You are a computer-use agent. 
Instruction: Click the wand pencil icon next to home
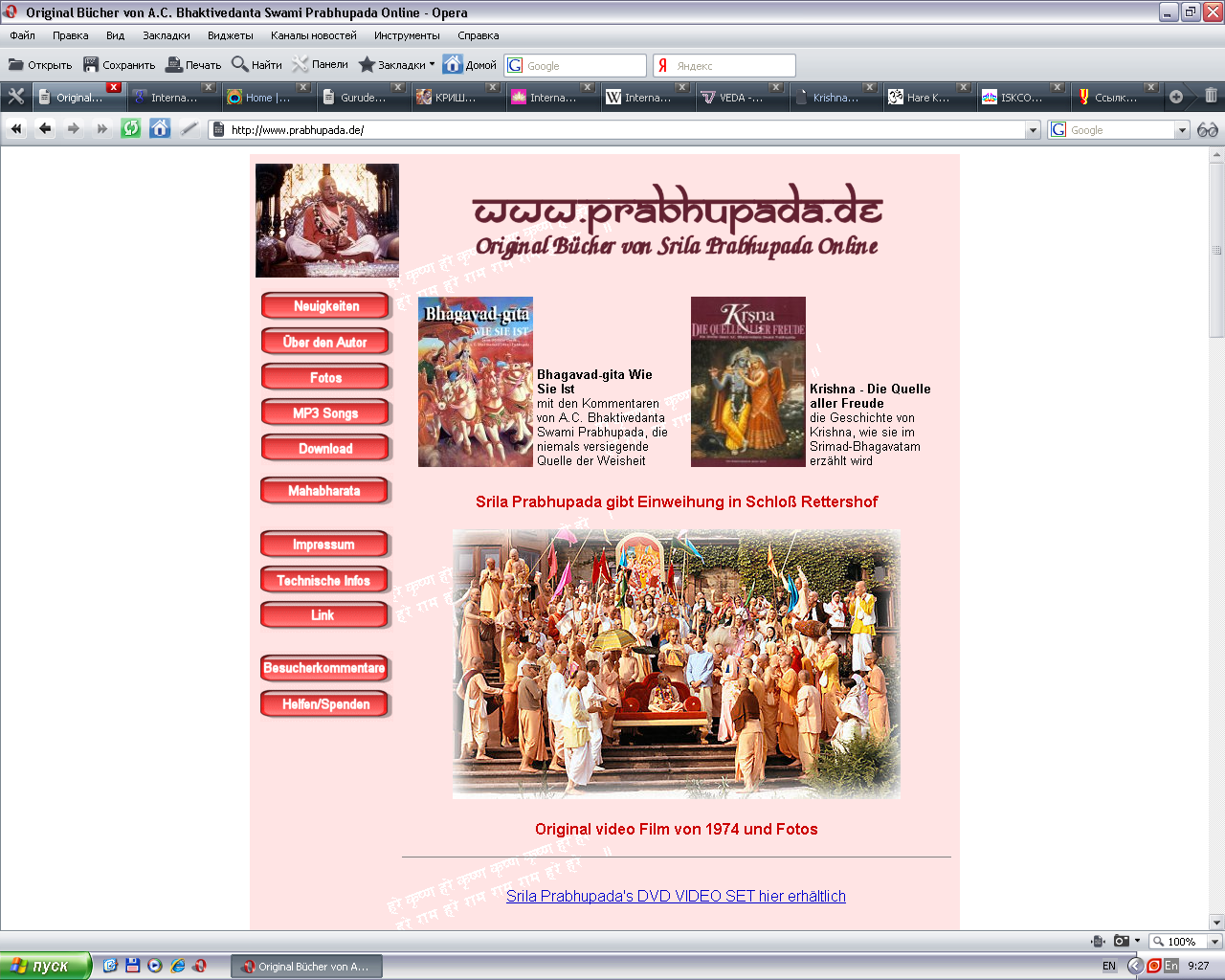tap(189, 128)
